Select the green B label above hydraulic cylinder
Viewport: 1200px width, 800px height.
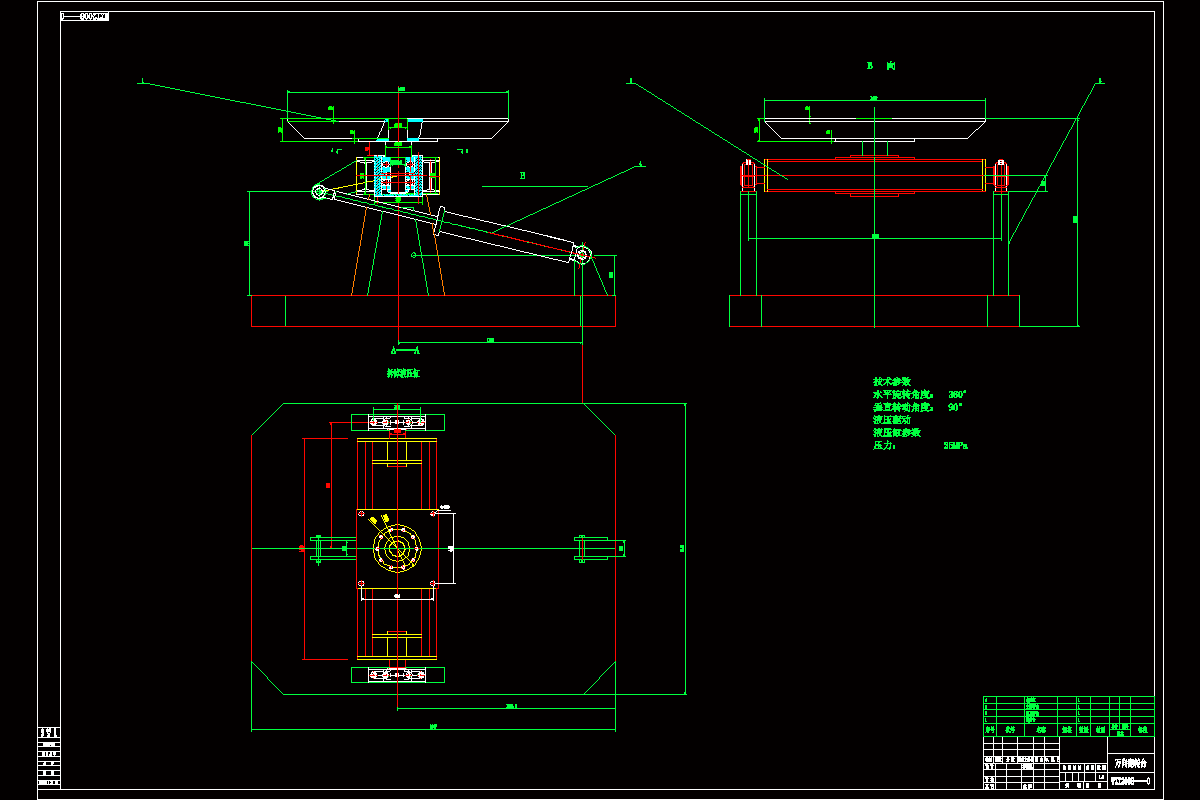click(x=522, y=176)
